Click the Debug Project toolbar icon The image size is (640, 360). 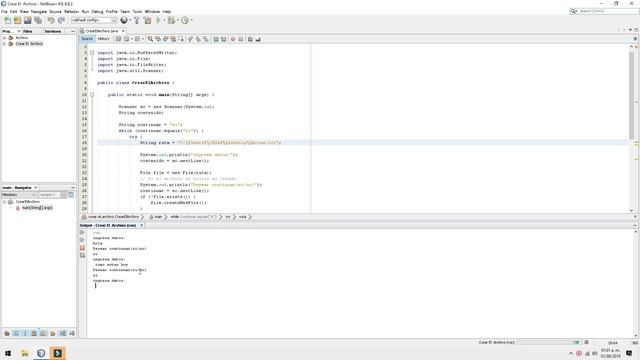click(x=171, y=20)
